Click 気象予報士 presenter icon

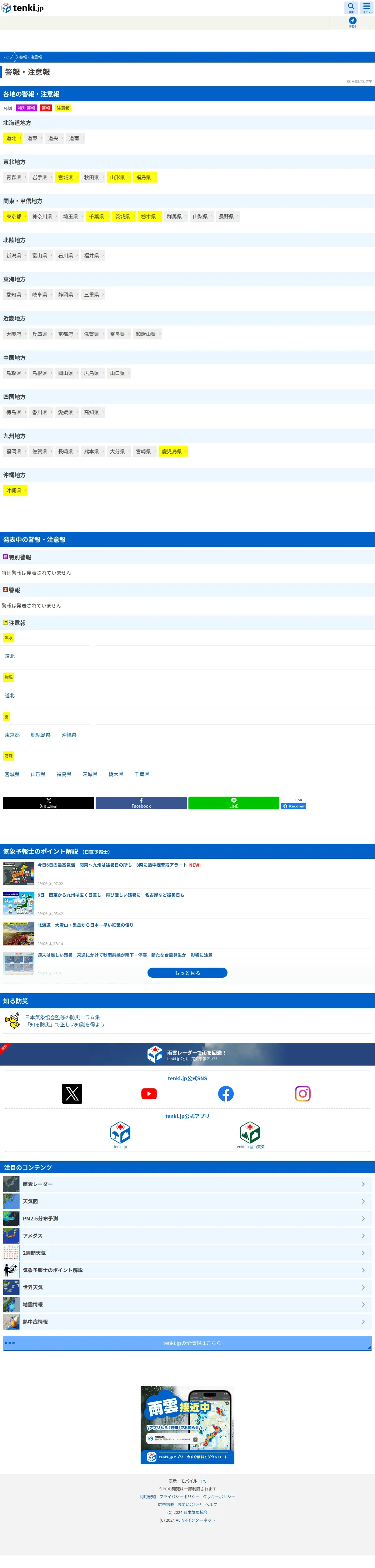point(11,1270)
